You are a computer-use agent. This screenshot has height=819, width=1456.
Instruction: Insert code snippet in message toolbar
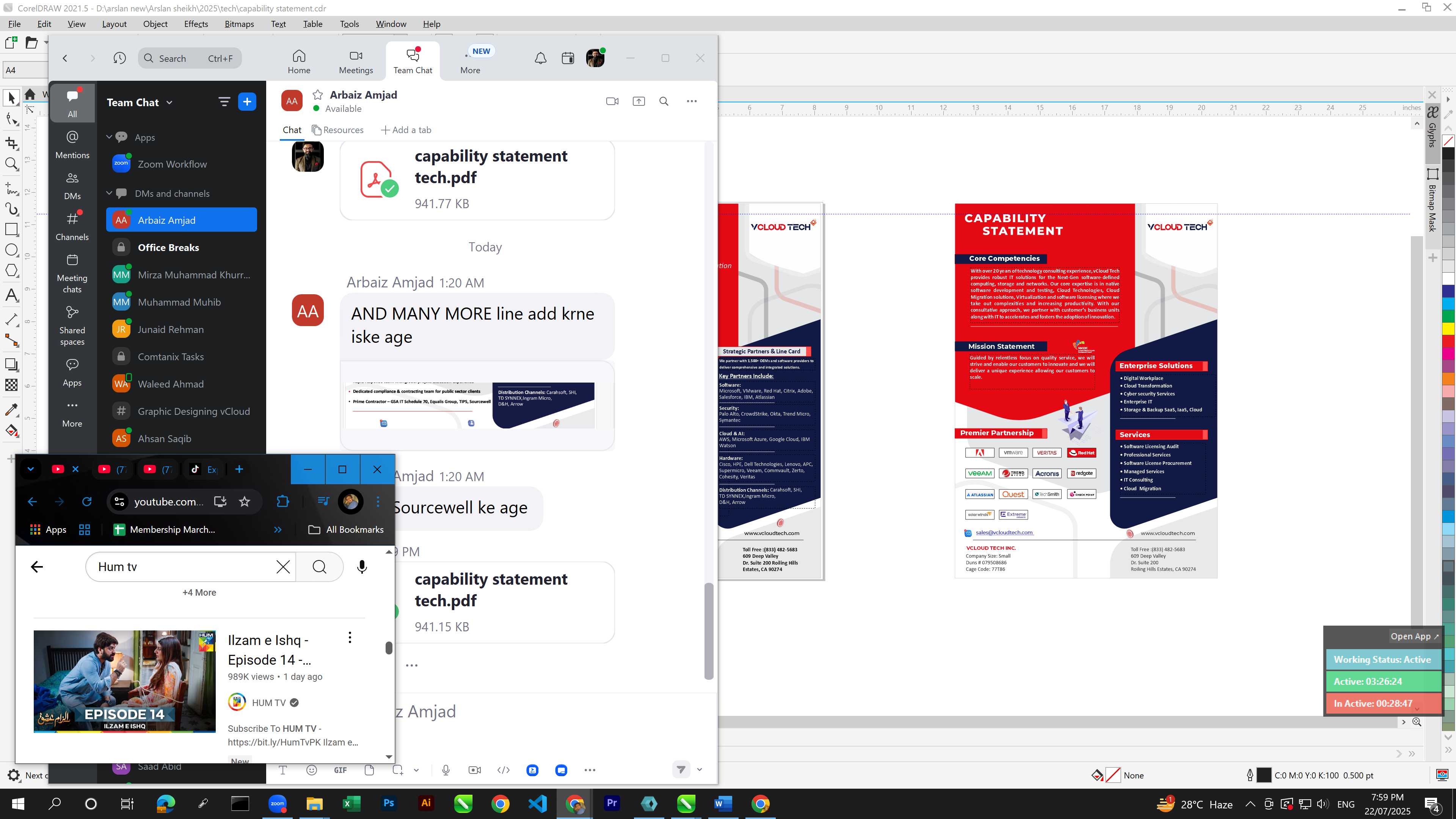504,770
